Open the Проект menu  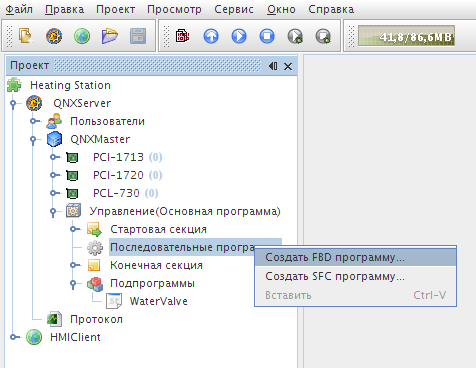click(115, 9)
